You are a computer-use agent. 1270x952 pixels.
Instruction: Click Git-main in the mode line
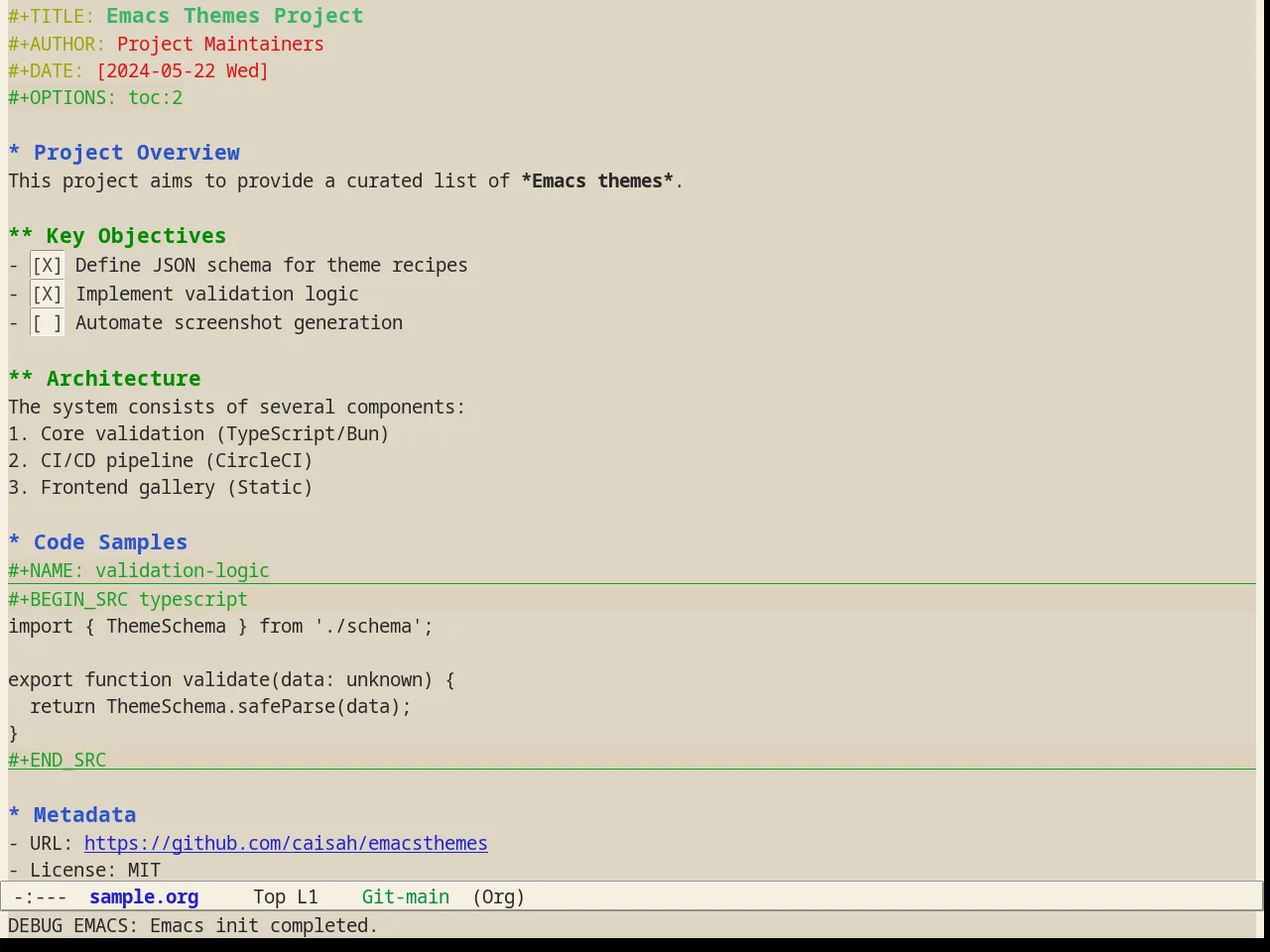(x=406, y=897)
